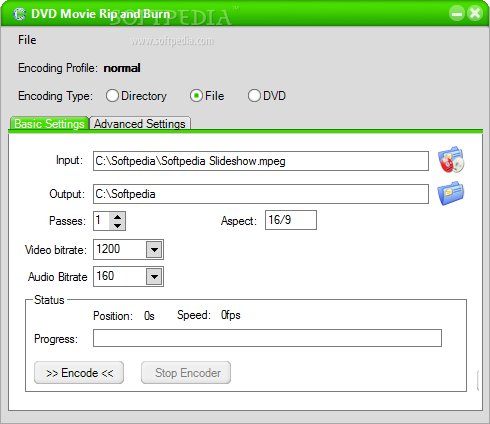Screen dimensions: 490x424
Task: Click the Passes value field
Action: tap(101, 221)
